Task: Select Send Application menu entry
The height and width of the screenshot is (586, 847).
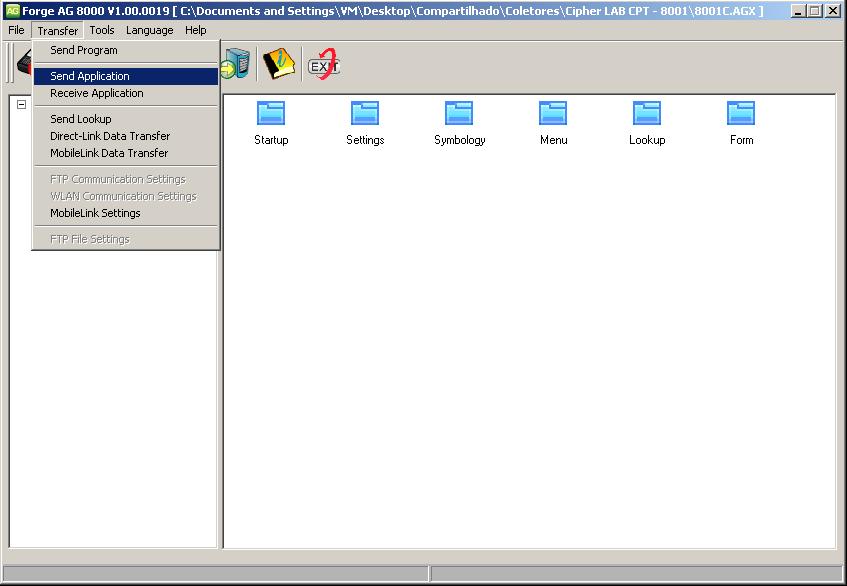Action: click(126, 76)
